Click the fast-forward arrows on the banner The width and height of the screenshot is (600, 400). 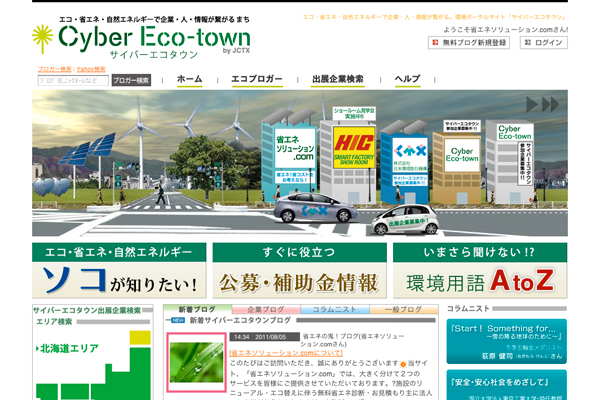tap(543, 104)
